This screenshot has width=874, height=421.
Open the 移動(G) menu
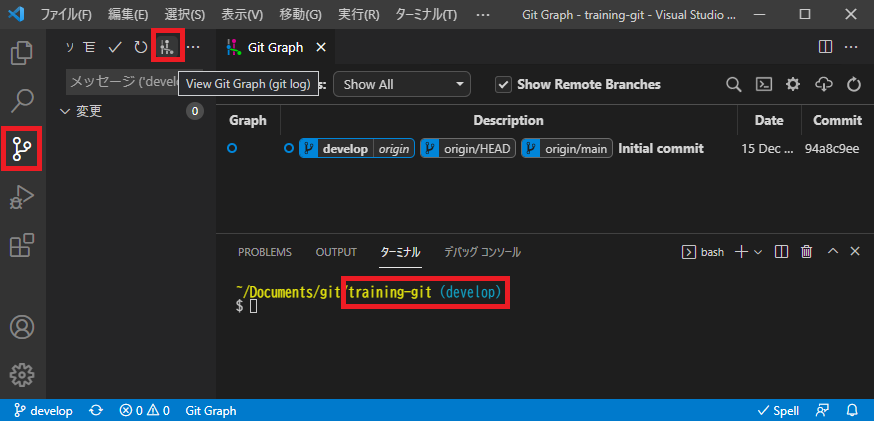tap(300, 14)
